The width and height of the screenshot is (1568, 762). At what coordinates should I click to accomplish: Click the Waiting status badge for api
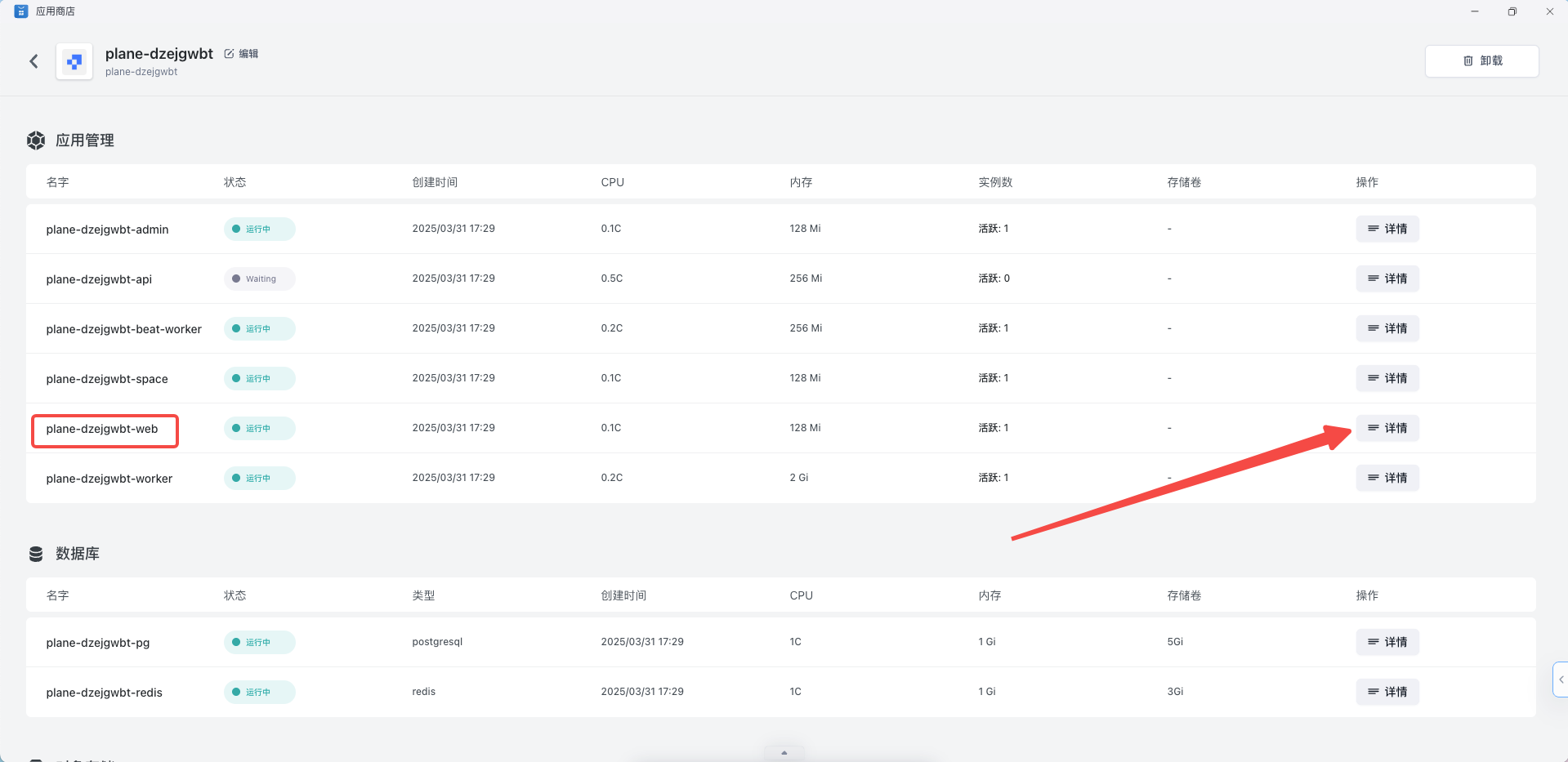[260, 279]
